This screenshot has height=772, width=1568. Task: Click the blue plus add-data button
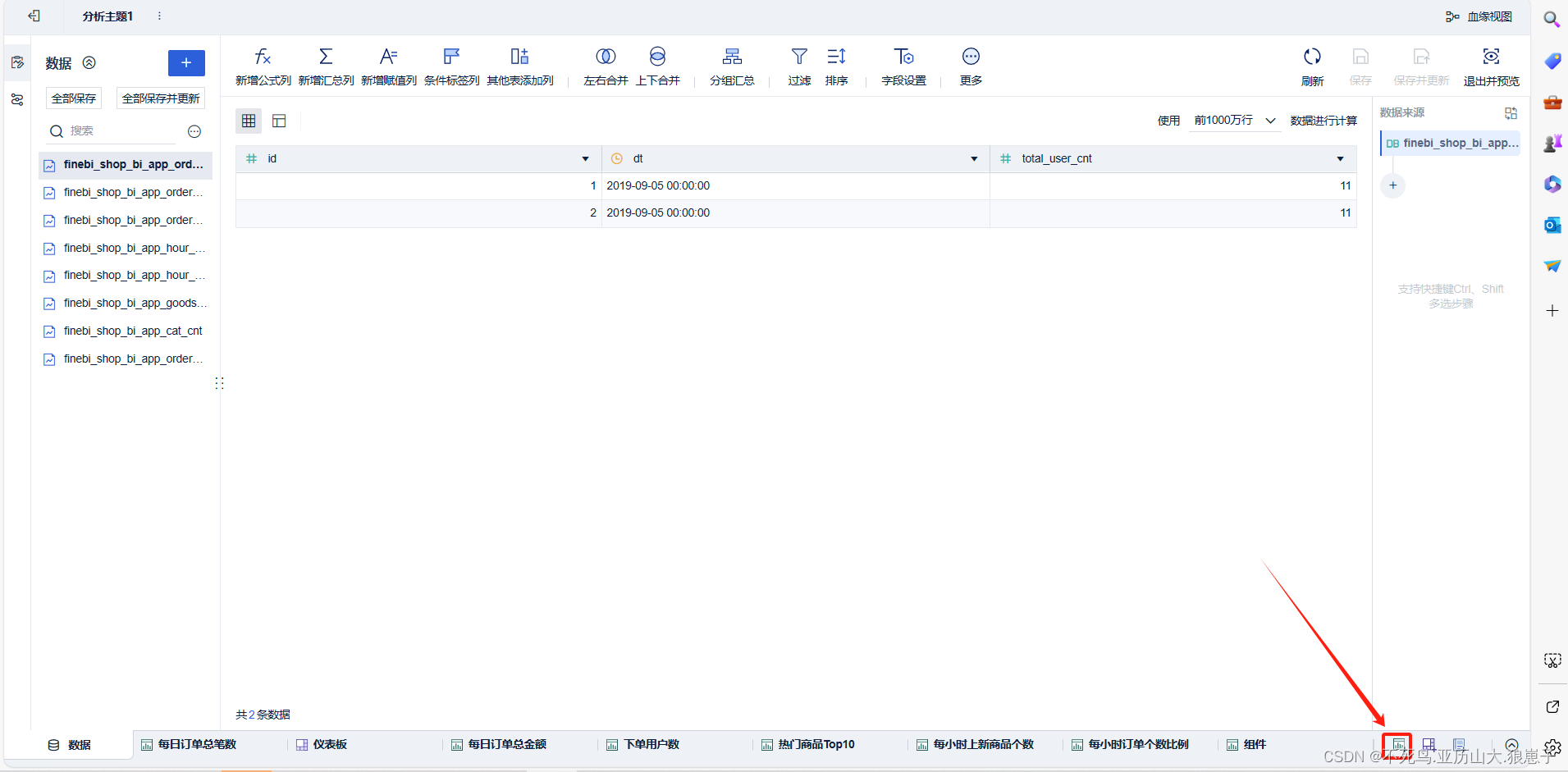coord(186,62)
